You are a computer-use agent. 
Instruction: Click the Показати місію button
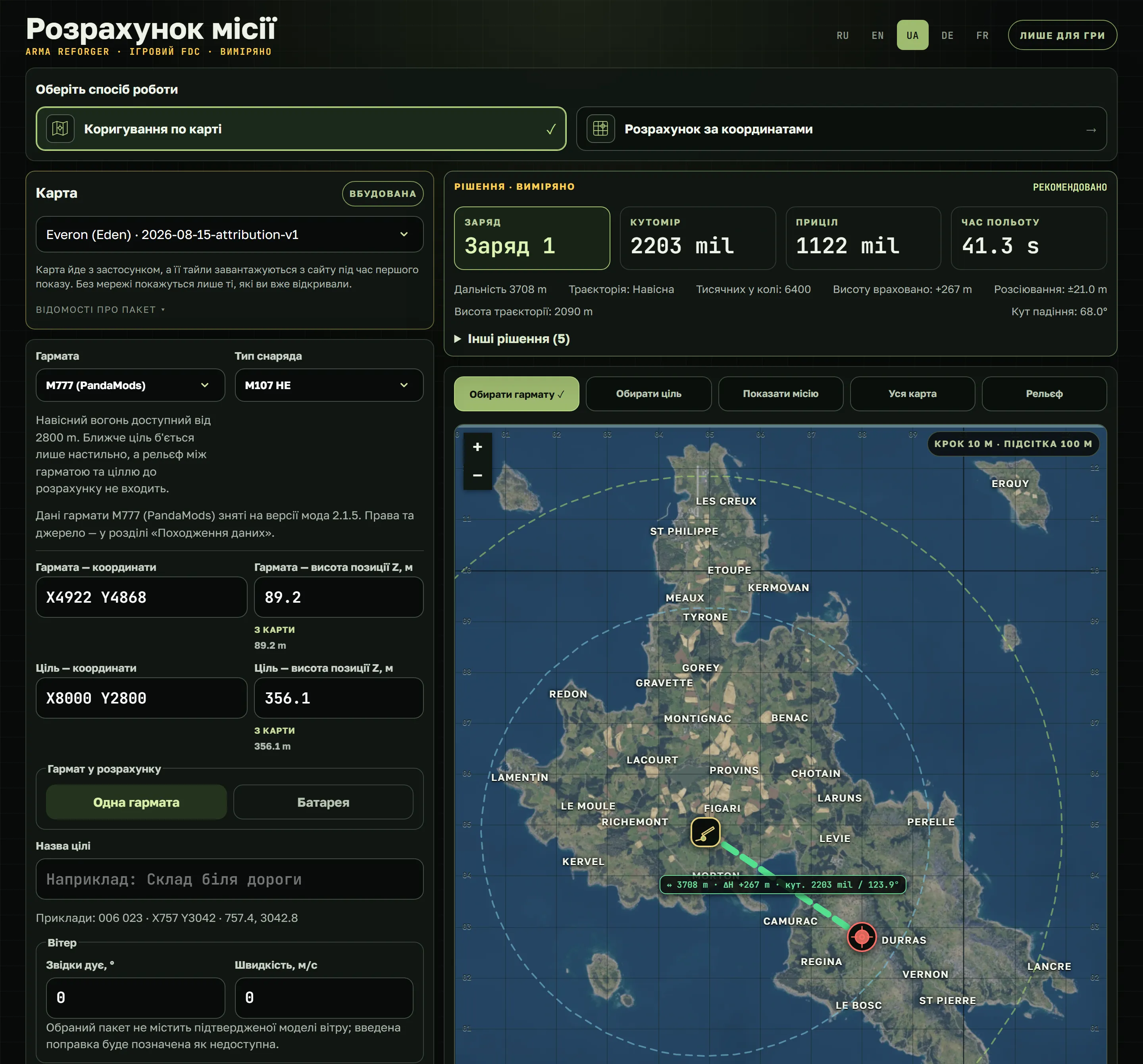[780, 394]
